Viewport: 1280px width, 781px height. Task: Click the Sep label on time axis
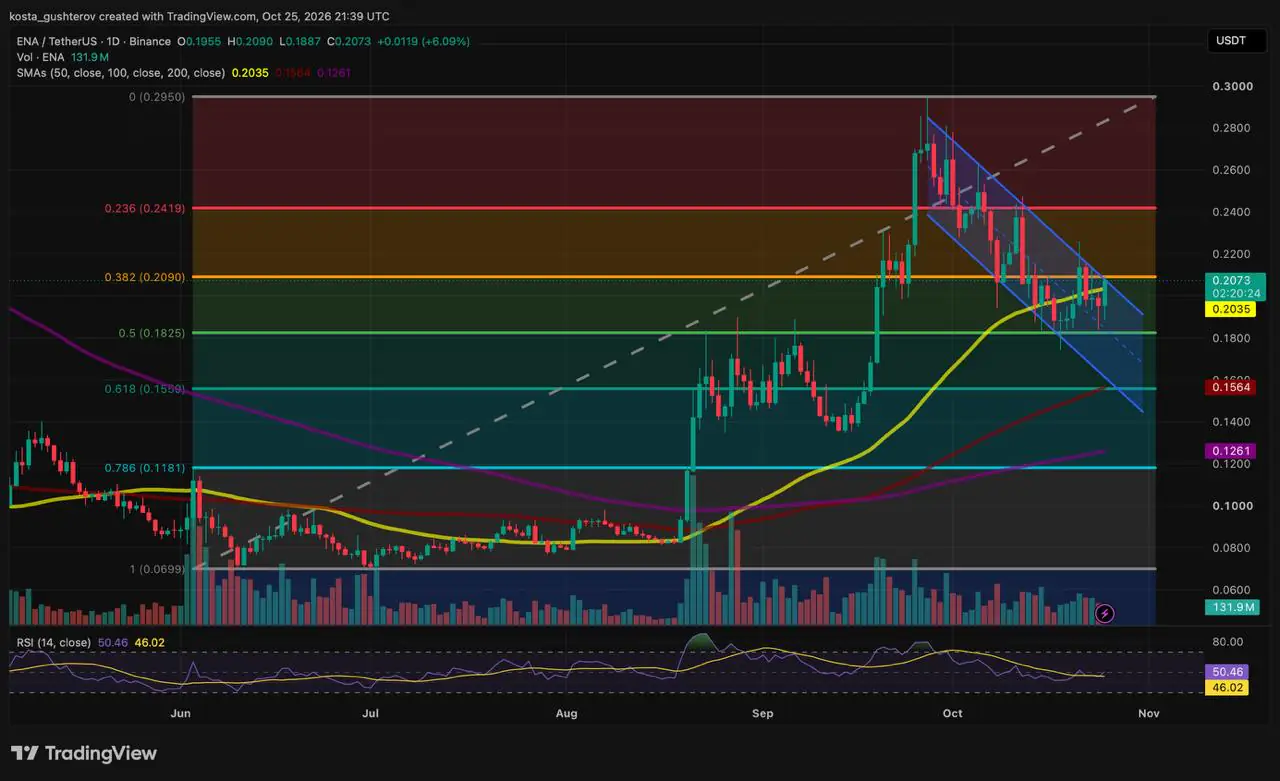pyautogui.click(x=763, y=713)
